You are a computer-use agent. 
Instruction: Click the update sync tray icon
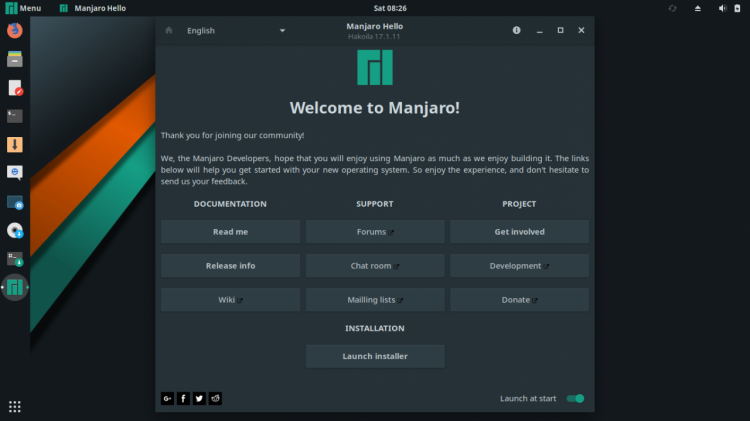(x=673, y=8)
